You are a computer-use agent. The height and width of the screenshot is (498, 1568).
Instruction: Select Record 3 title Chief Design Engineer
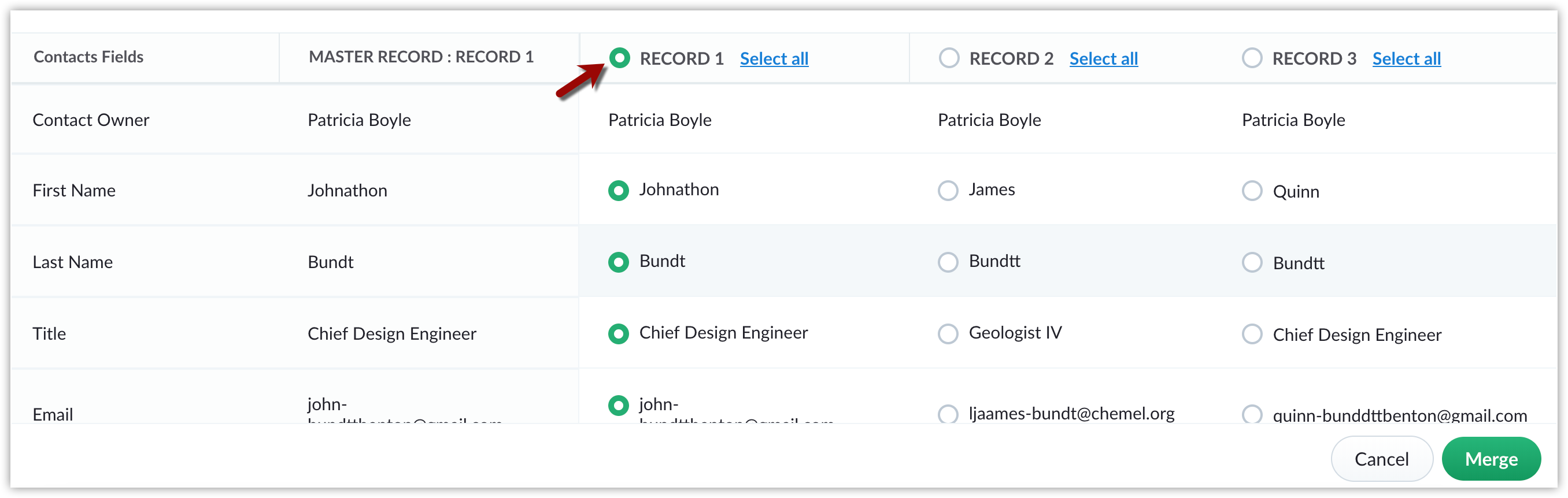point(1252,335)
